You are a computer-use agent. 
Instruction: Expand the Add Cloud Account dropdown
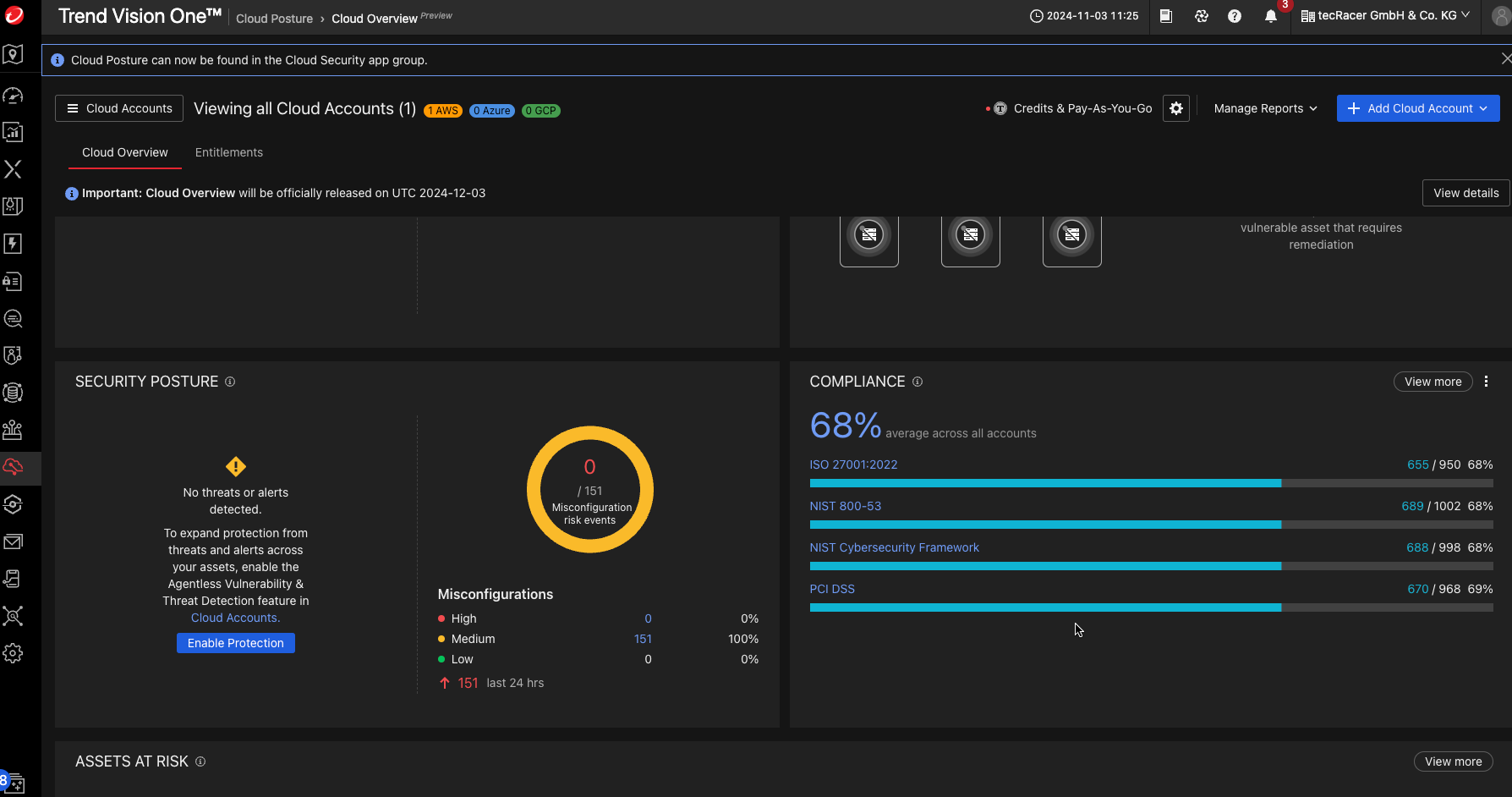pyautogui.click(x=1418, y=108)
